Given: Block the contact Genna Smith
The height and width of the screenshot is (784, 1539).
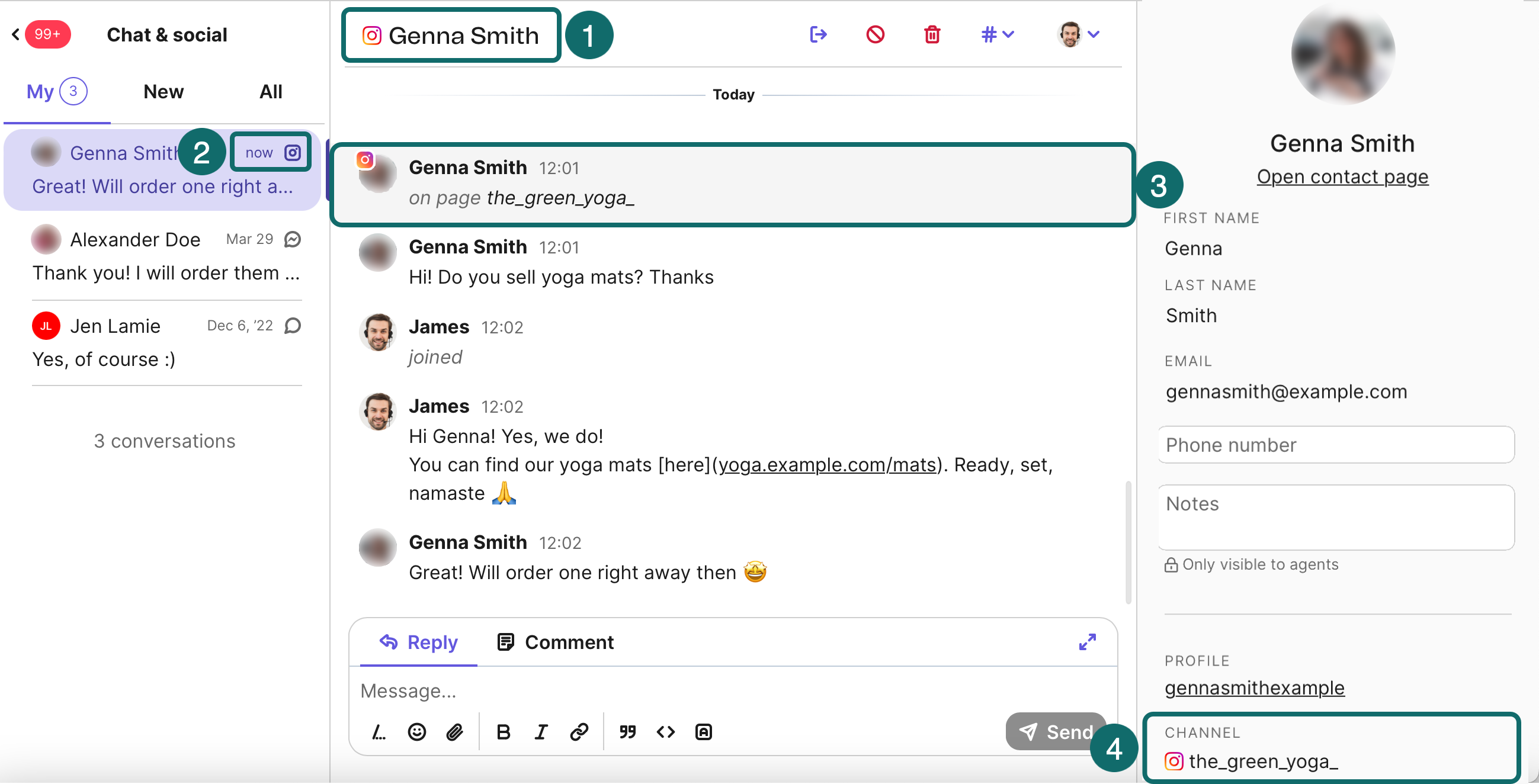Looking at the screenshot, I should coord(876,34).
